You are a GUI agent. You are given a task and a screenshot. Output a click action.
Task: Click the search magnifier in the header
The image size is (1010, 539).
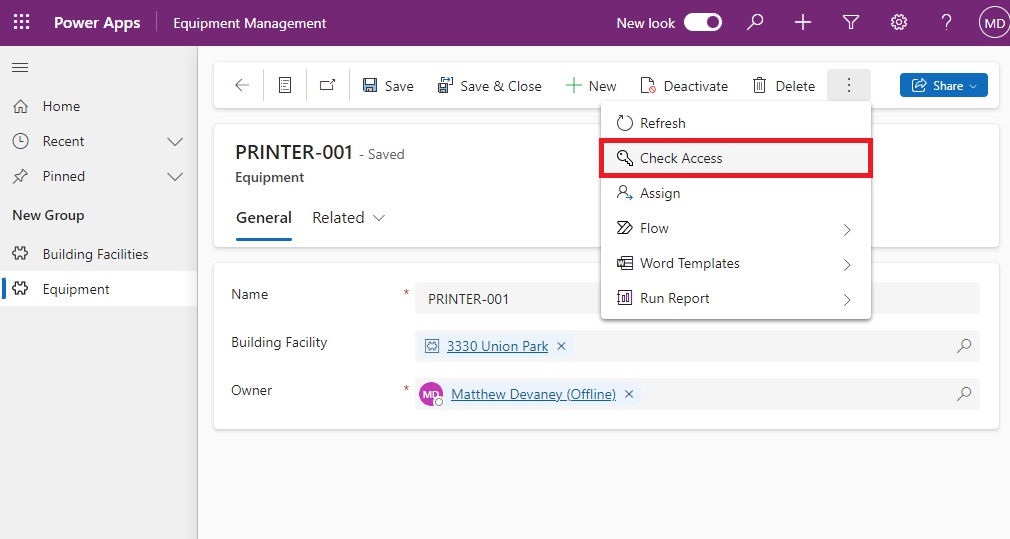pos(755,23)
